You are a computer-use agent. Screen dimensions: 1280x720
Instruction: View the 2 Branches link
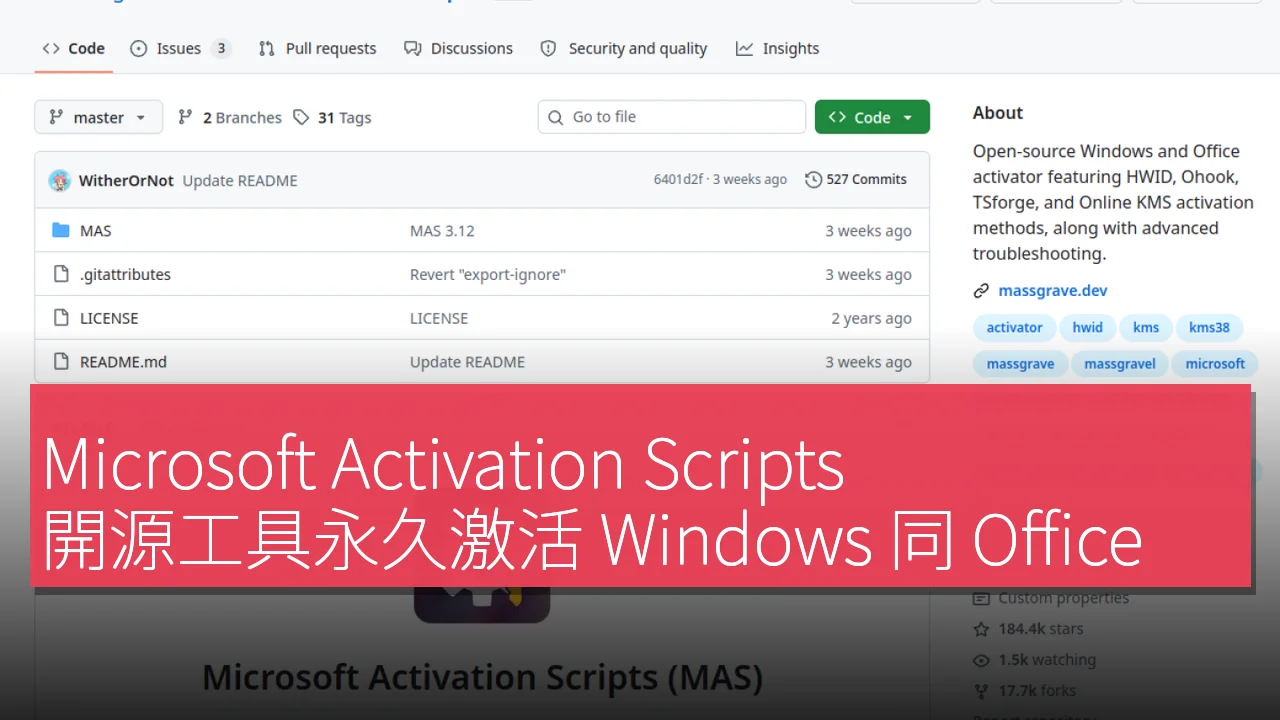coord(230,117)
